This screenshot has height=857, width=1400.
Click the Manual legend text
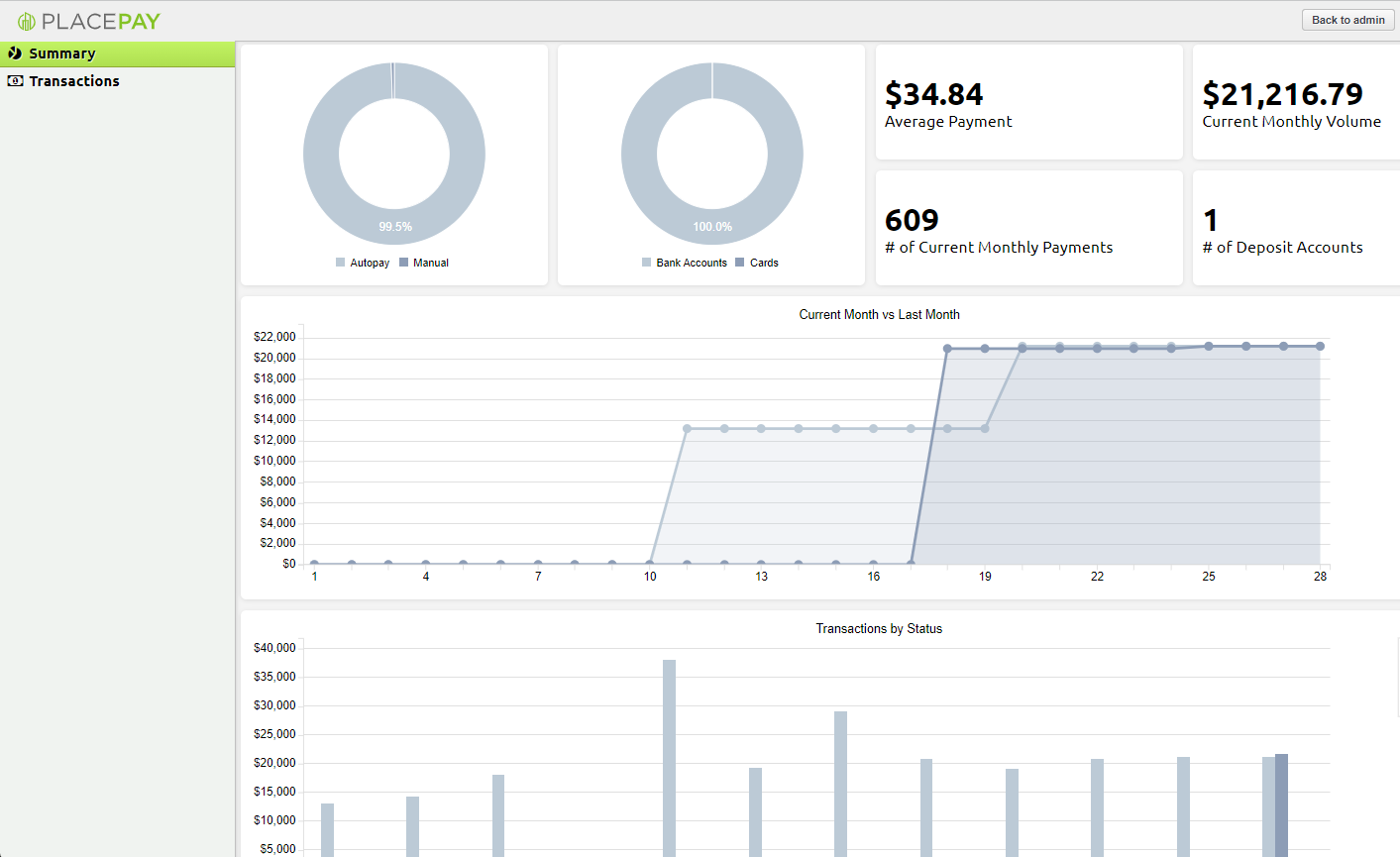(431, 263)
